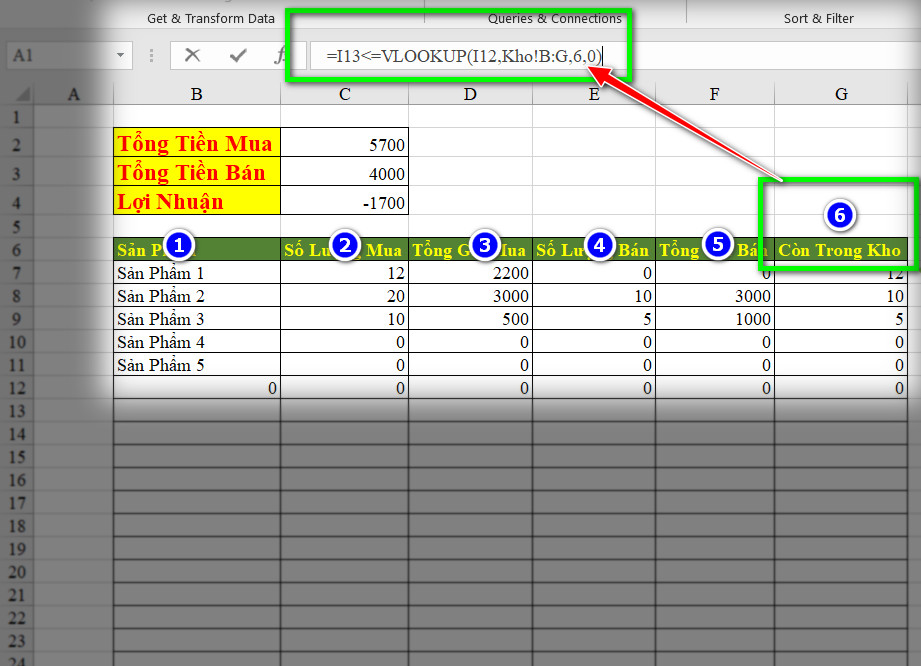Select the row 22 header
This screenshot has height=666, width=921.
pos(16,618)
